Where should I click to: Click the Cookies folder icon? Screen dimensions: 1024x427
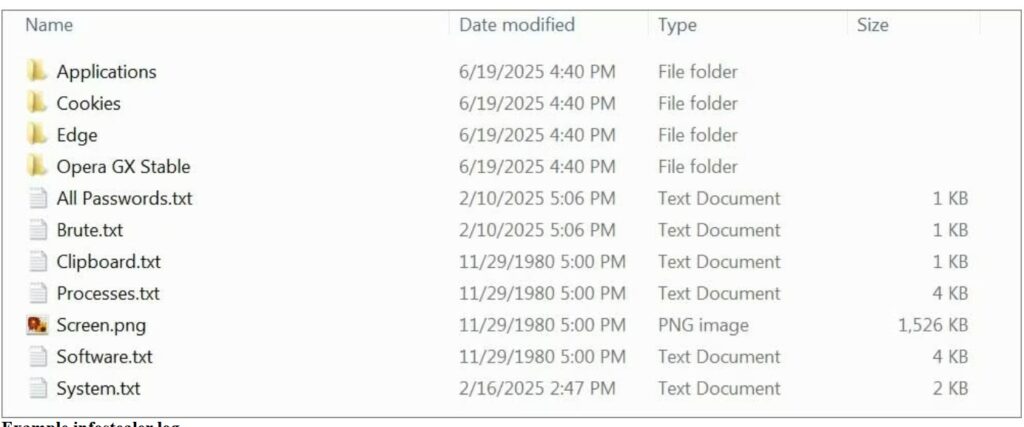coord(37,103)
